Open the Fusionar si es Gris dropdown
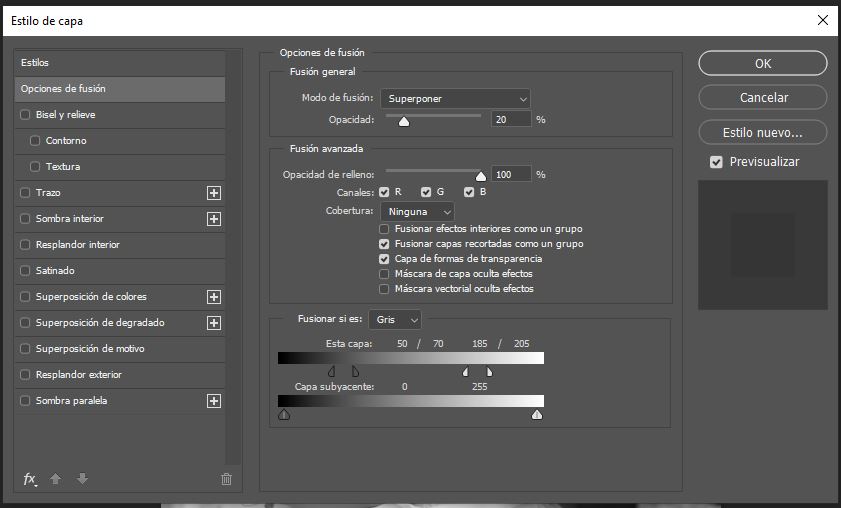The image size is (841, 508). click(x=395, y=320)
